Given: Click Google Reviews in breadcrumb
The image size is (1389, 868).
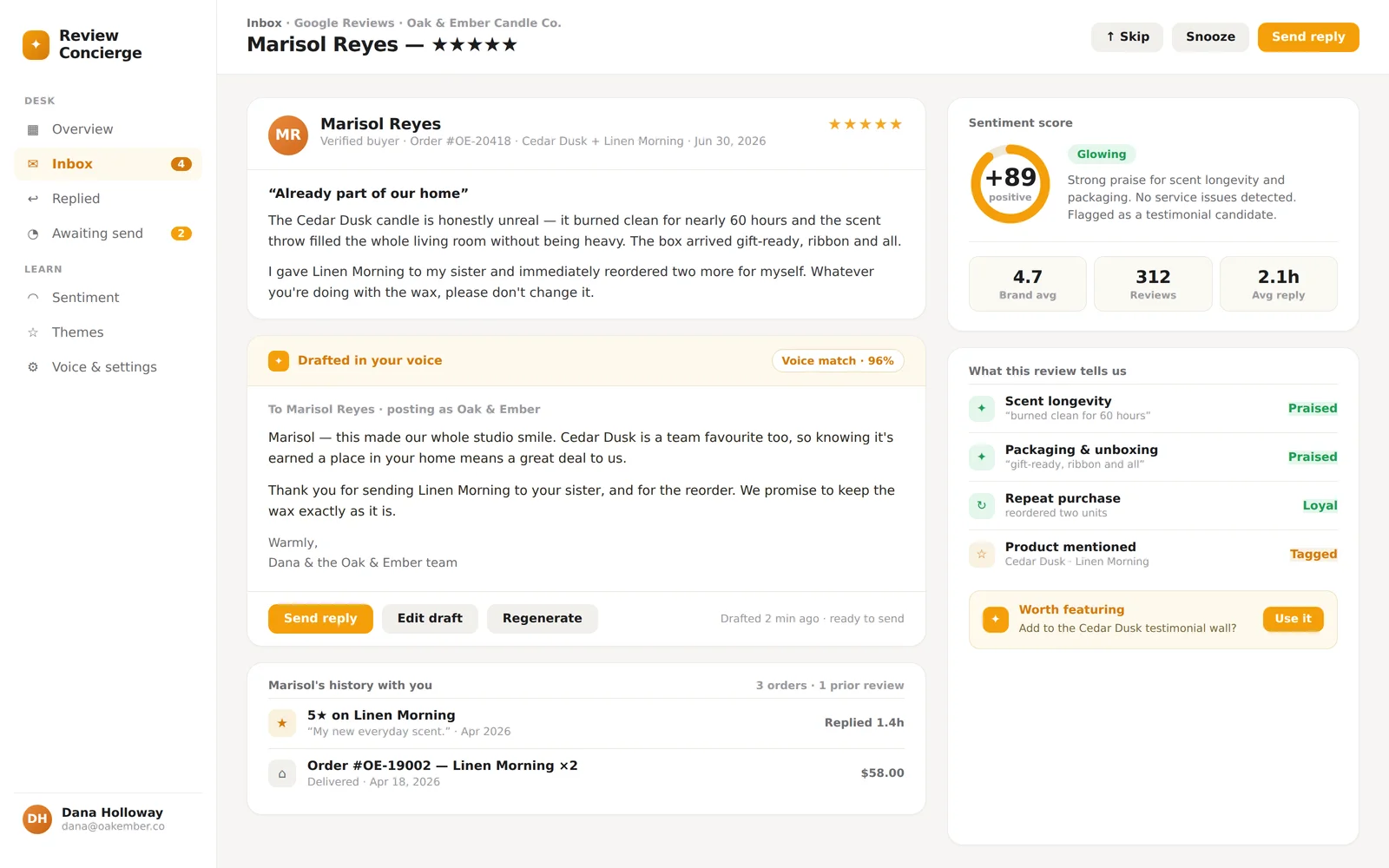Looking at the screenshot, I should 344,23.
